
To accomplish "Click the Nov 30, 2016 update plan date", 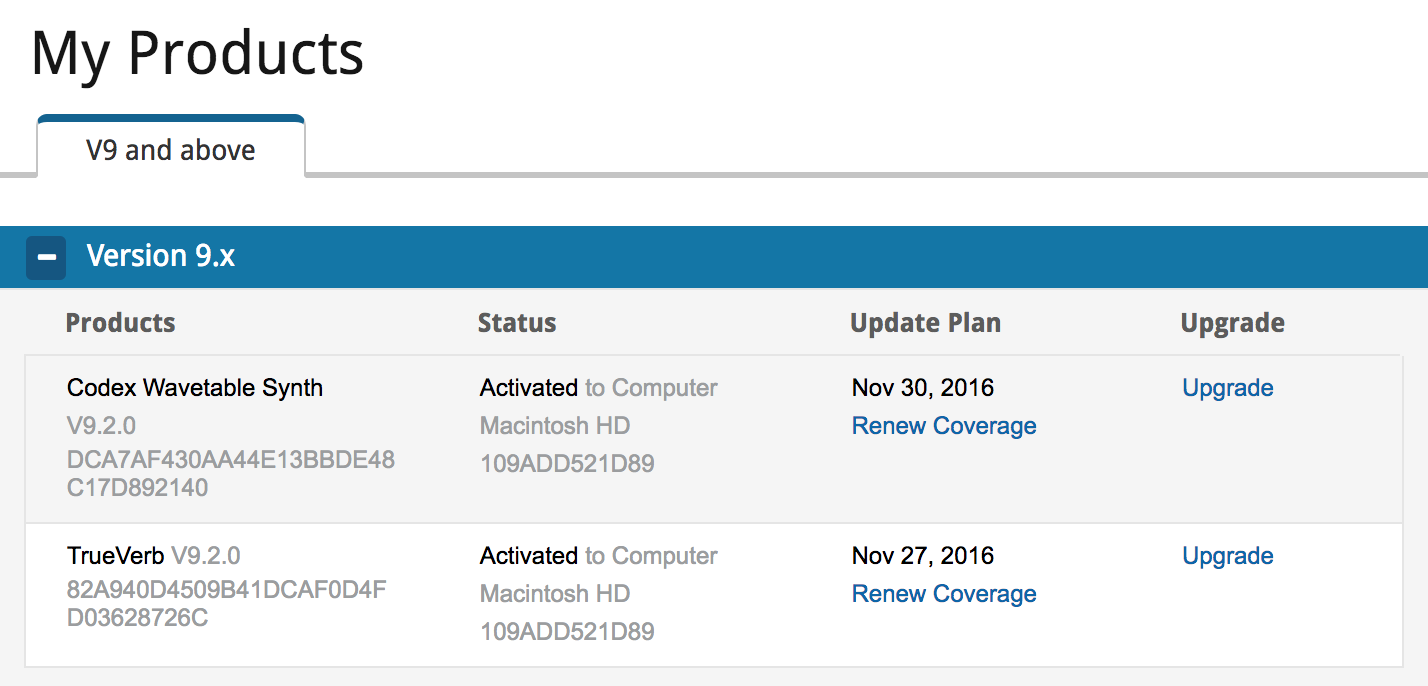I will pyautogui.click(x=923, y=388).
